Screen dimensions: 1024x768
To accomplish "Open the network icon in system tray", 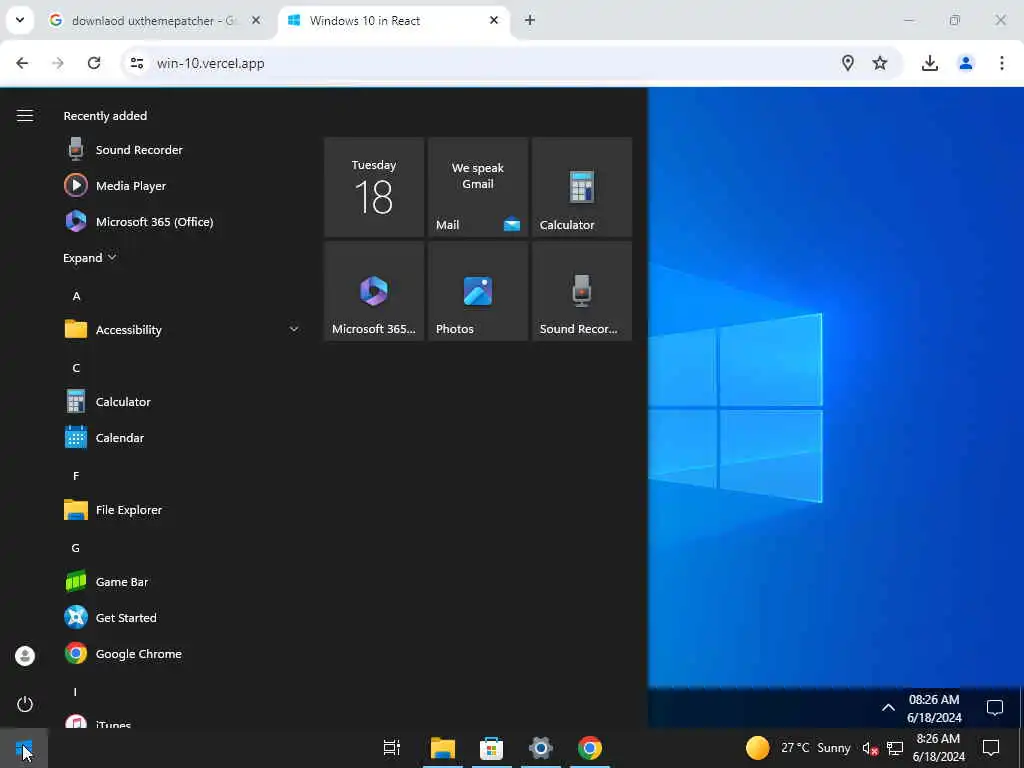I will pos(895,748).
